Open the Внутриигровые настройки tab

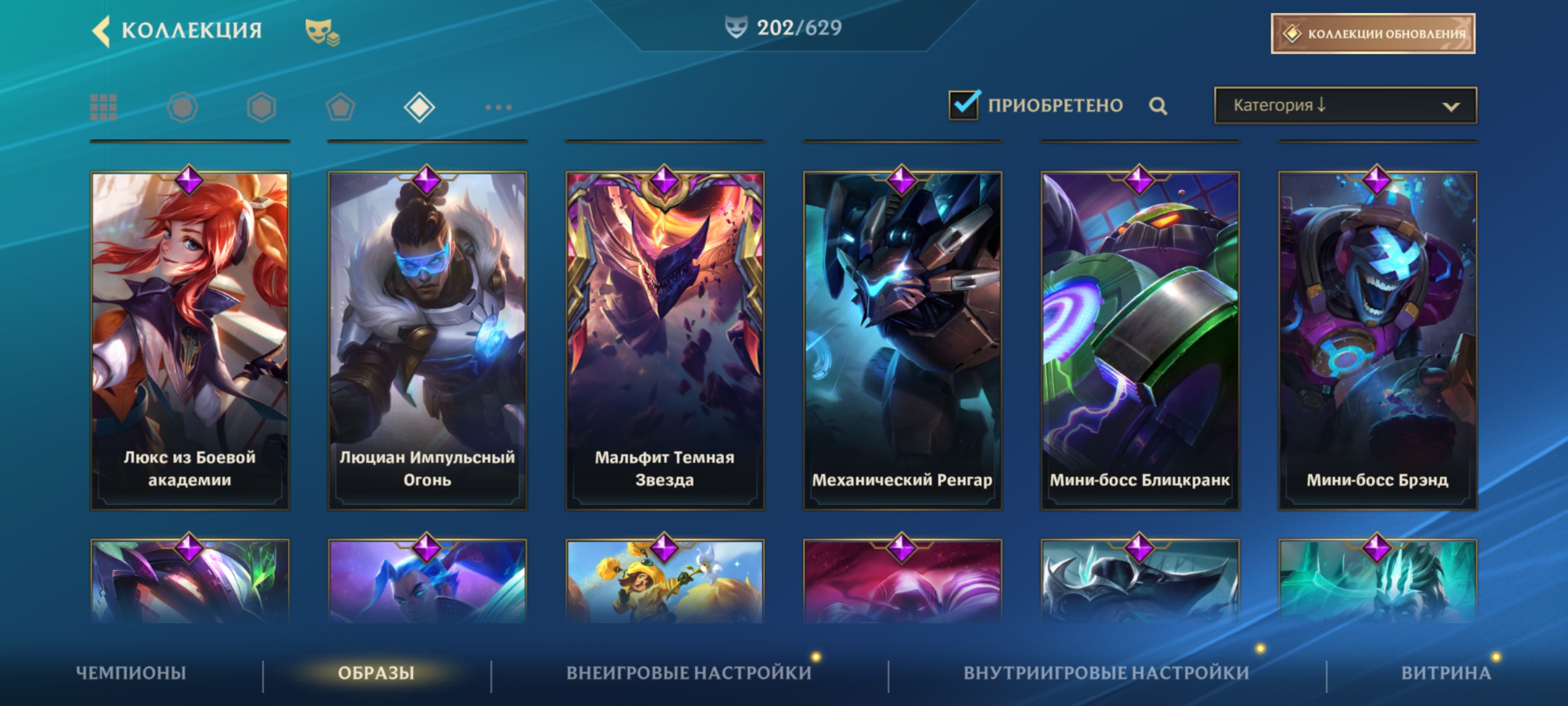pos(1106,673)
